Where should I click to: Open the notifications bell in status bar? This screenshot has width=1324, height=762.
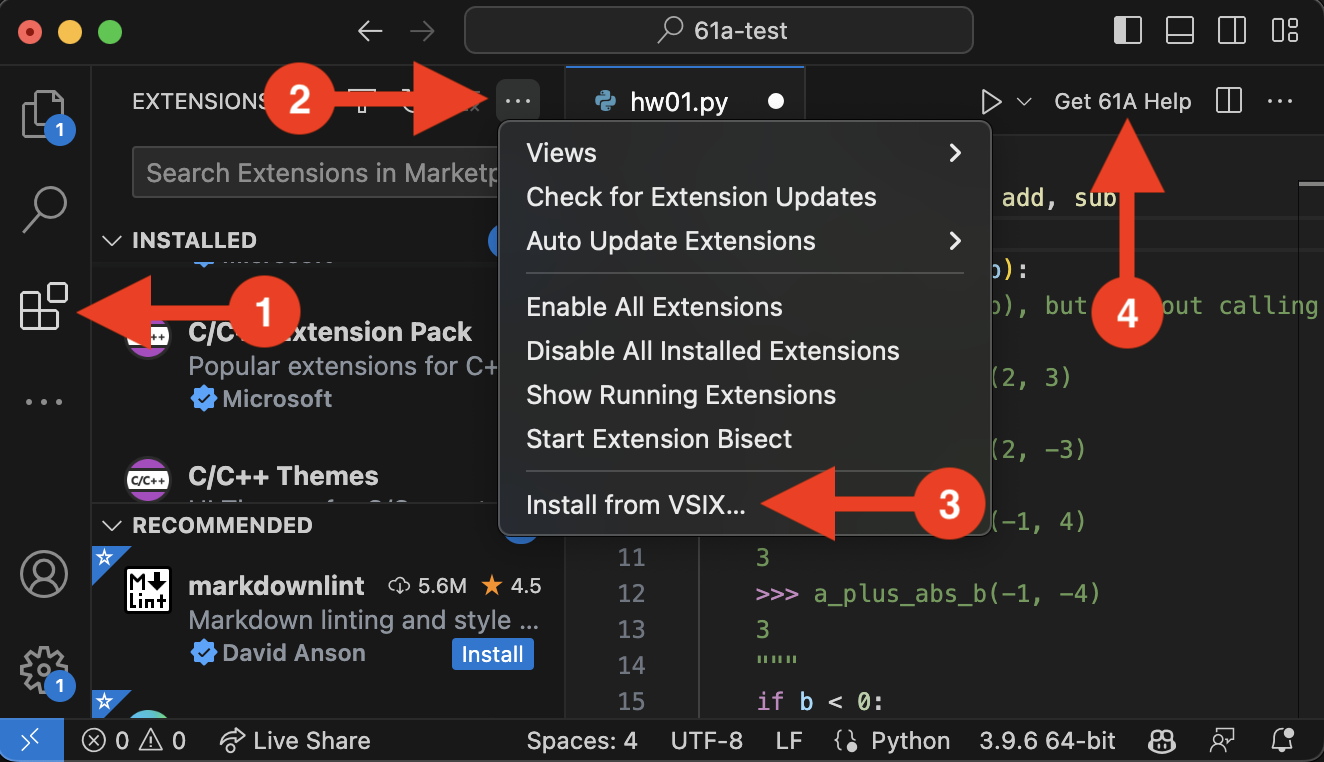click(1284, 740)
